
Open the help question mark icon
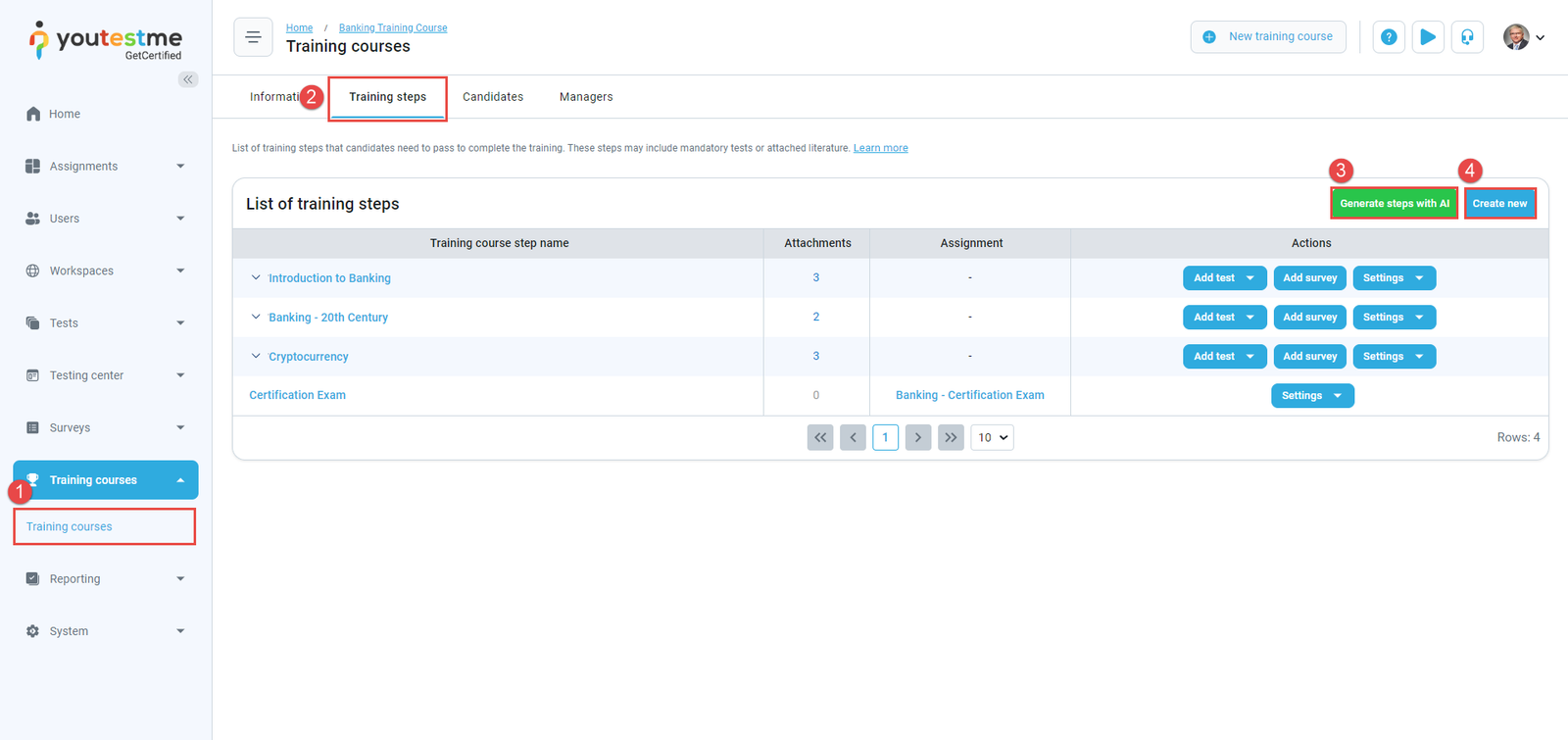click(x=1389, y=37)
